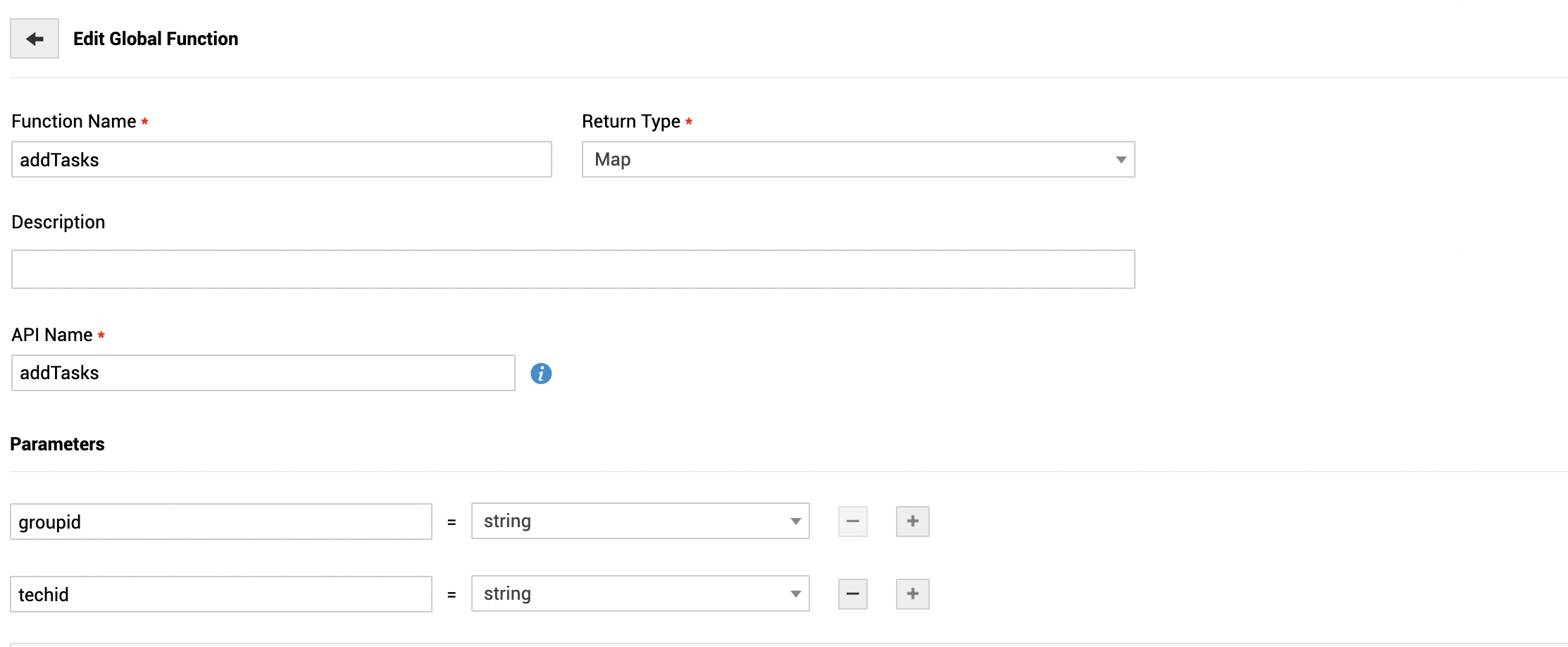The height and width of the screenshot is (647, 1568).
Task: Remove the groupid parameter with minus
Action: 852,522
